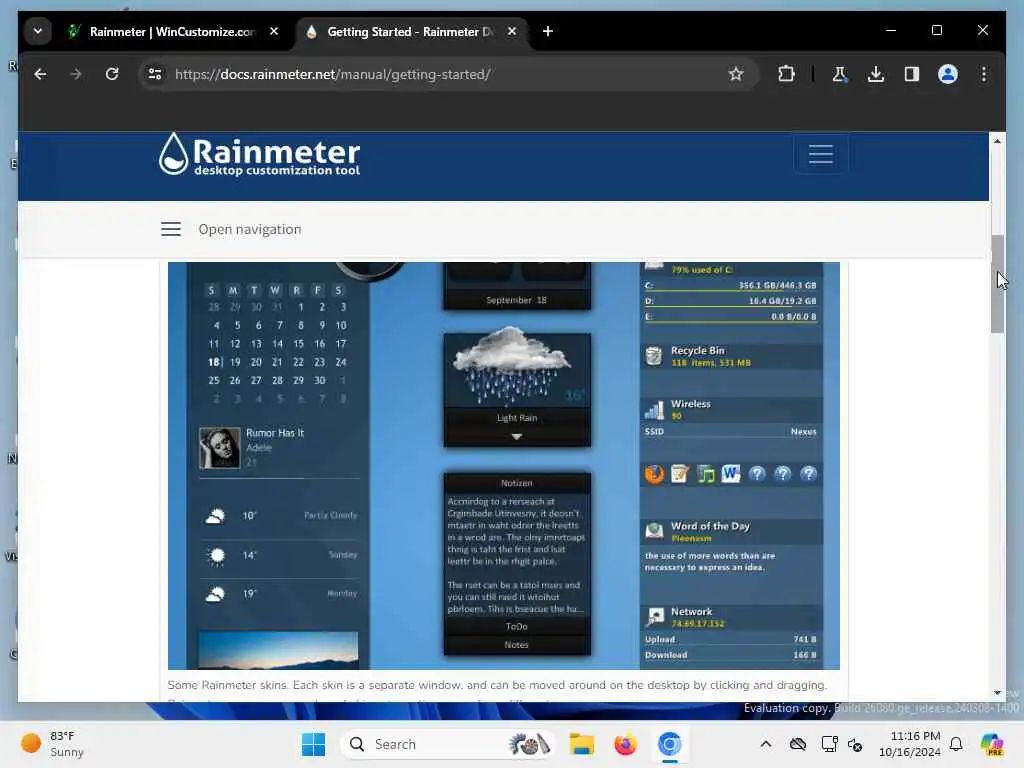This screenshot has height=768, width=1024.
Task: Click the Firefox icon in skin launcher row
Action: coord(654,474)
